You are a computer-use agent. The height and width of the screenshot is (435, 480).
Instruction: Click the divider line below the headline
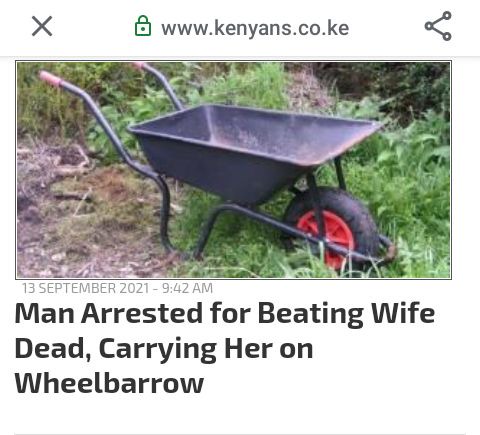click(x=240, y=434)
